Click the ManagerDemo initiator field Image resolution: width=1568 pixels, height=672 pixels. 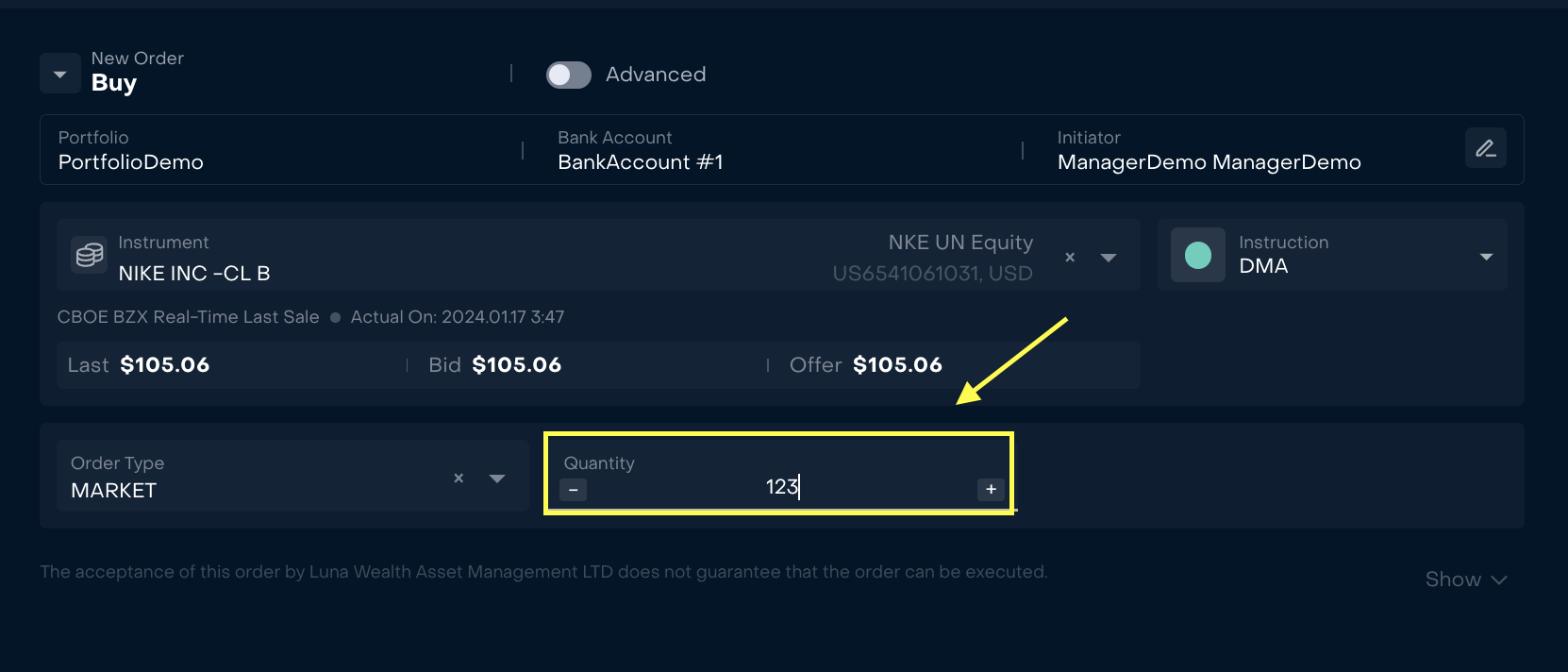tap(1209, 162)
